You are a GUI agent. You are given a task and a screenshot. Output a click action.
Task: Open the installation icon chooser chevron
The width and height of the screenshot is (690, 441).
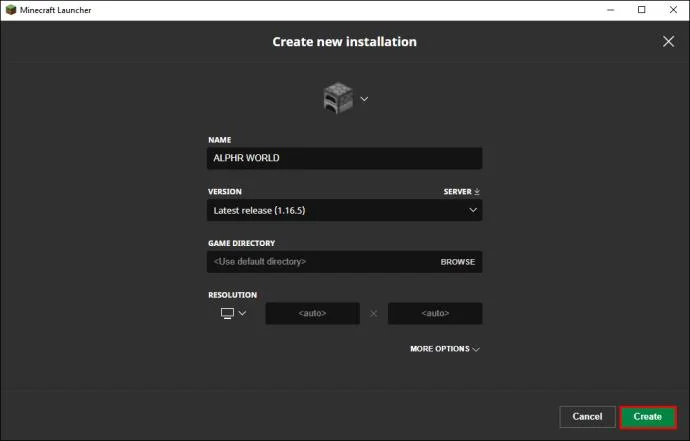pyautogui.click(x=364, y=99)
